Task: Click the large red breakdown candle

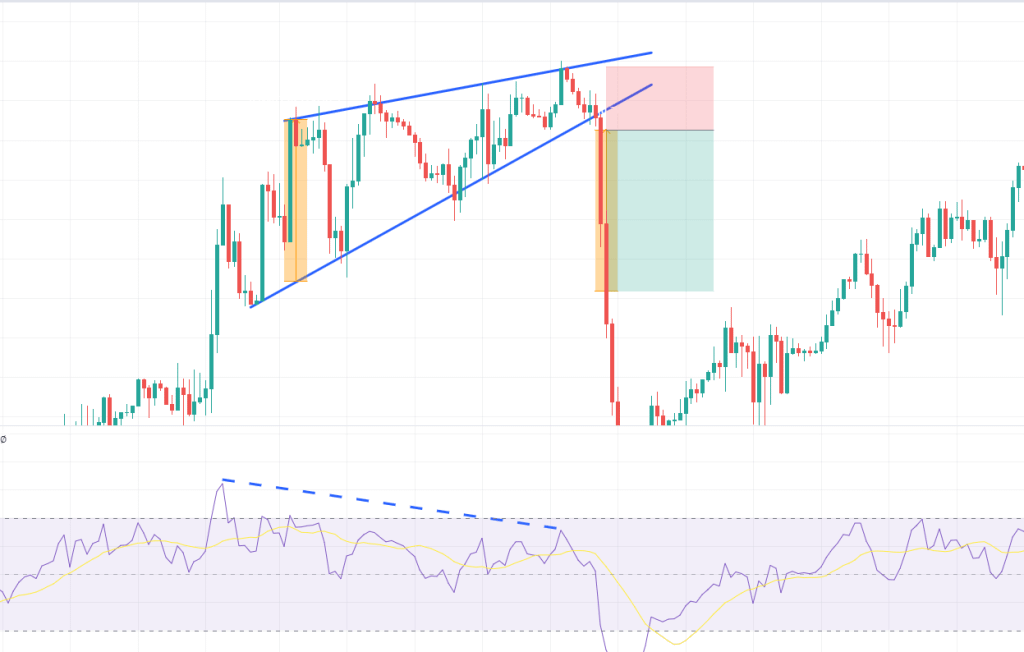Action: click(x=602, y=180)
